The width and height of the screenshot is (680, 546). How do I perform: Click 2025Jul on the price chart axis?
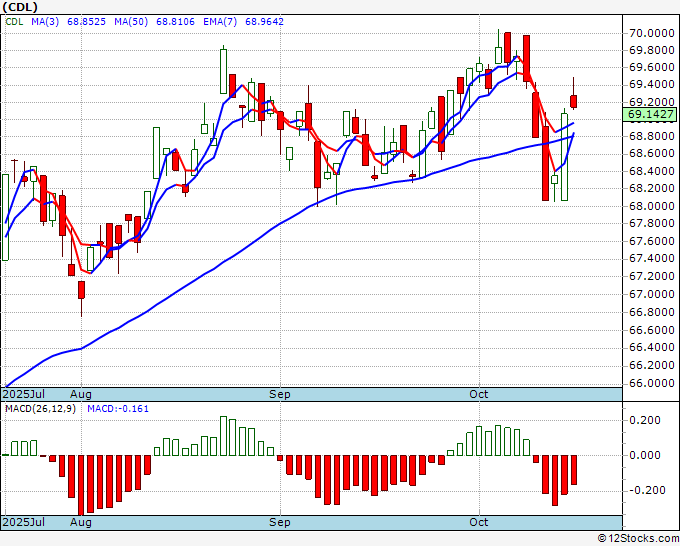click(24, 394)
